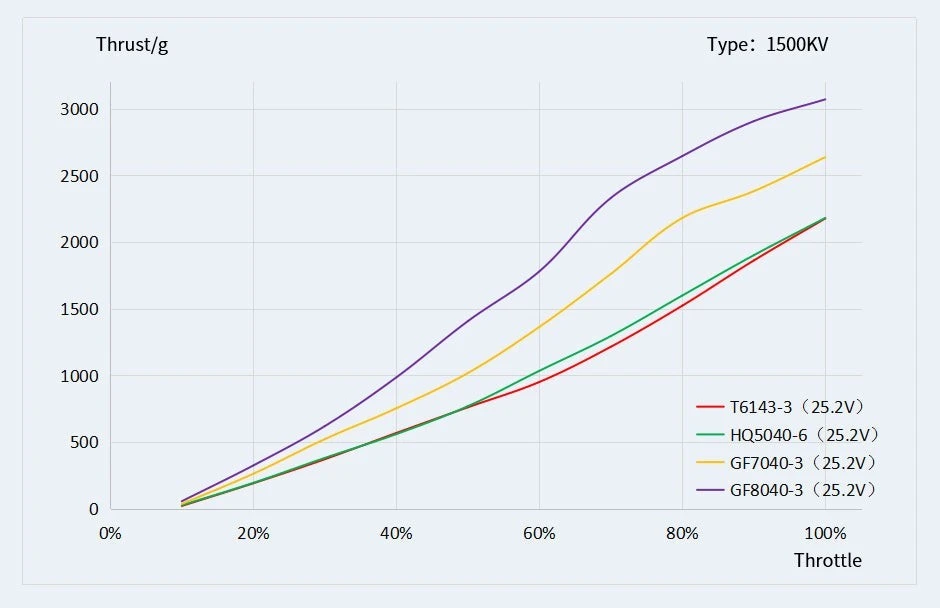940x608 pixels.
Task: Click the 2500 y-axis tick label
Action: 79,176
